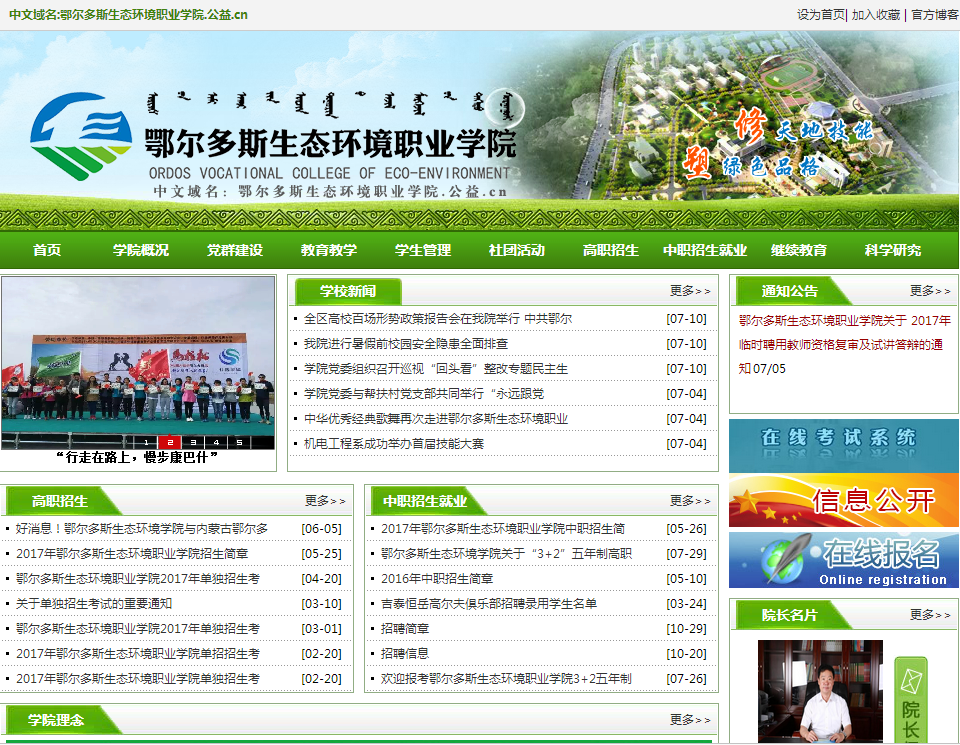Expand 更多 in 通知公告 section

[930, 291]
